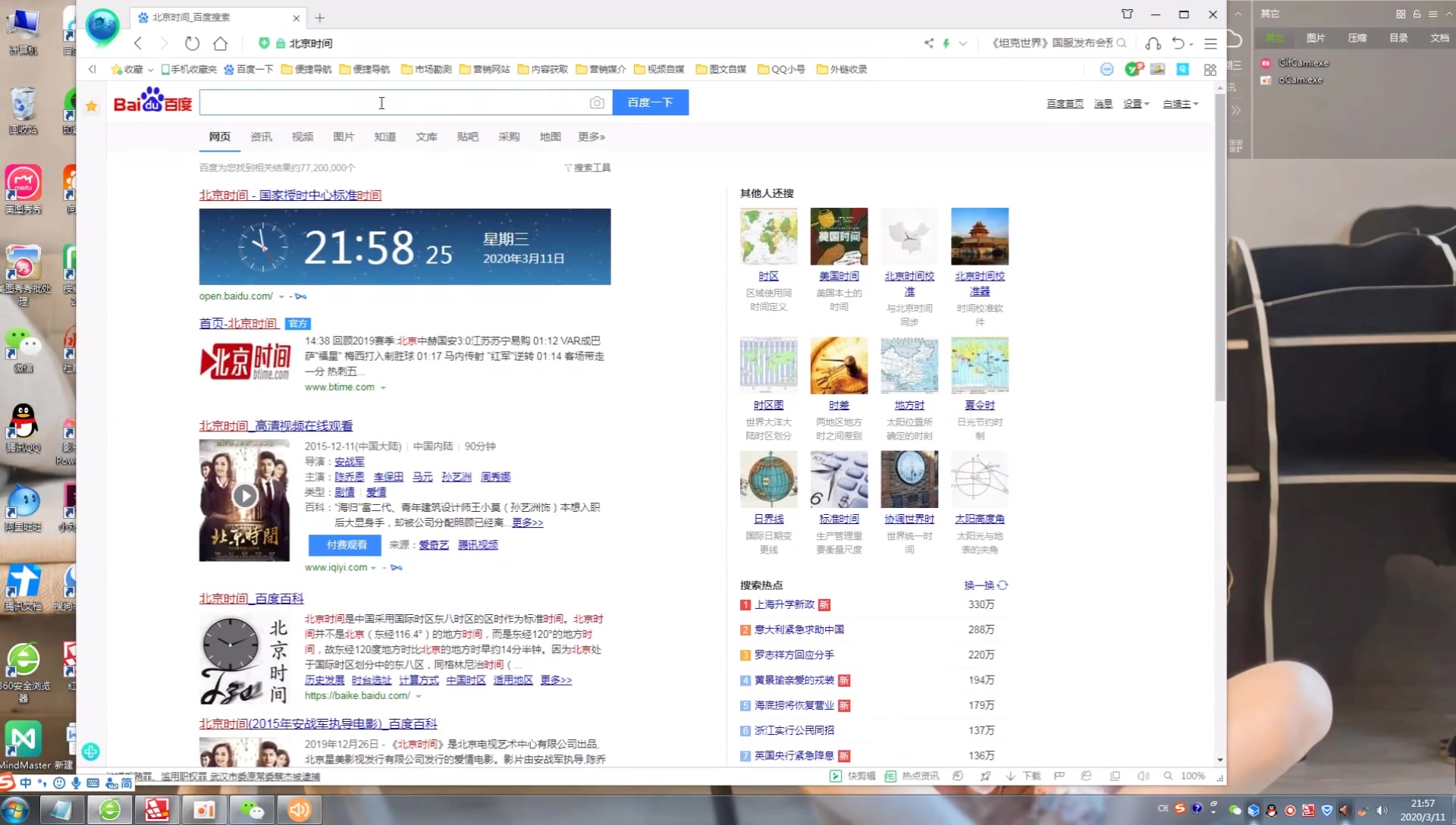Open the 百度一下 bookmark in bookmarks bar
Screen dimensions: 1456x825
click(x=249, y=69)
